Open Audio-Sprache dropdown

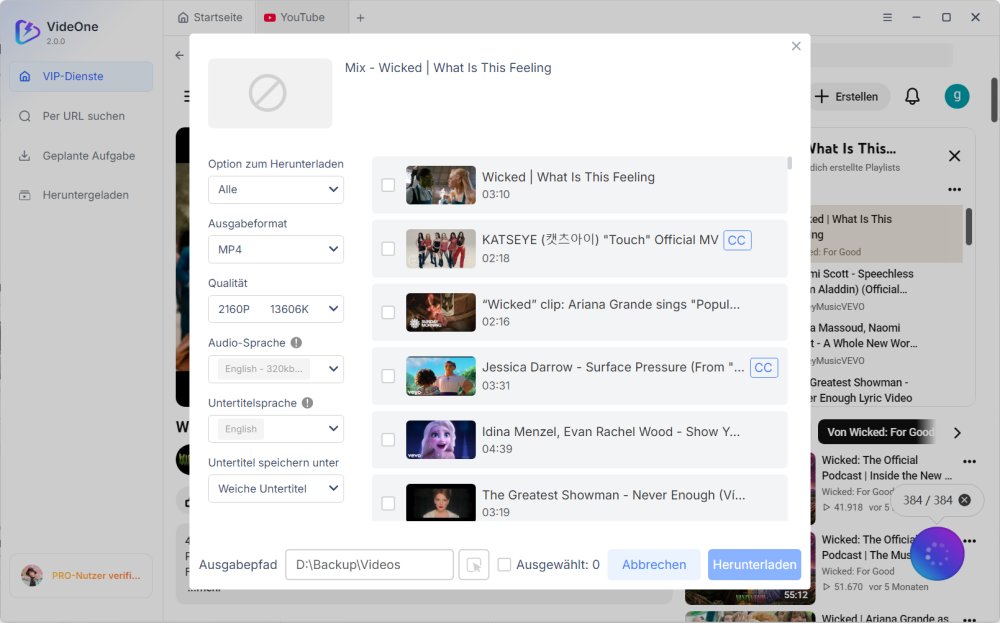click(276, 369)
